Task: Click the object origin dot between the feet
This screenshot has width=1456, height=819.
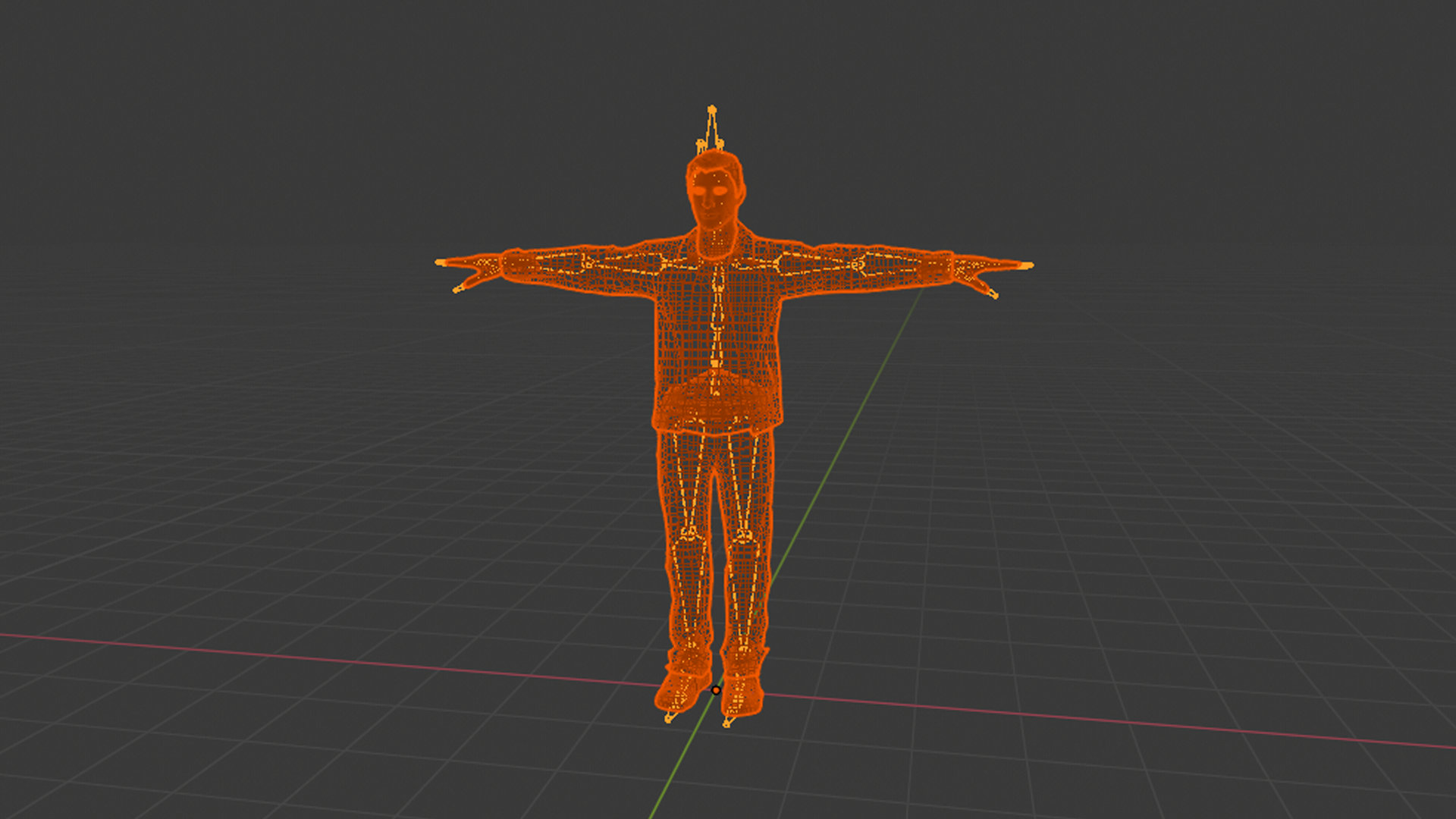Action: click(x=716, y=690)
